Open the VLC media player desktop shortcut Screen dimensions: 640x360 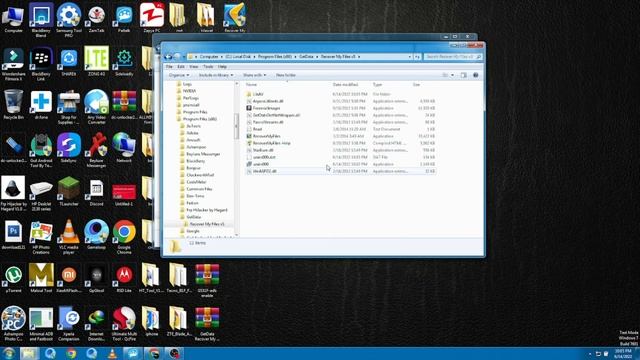click(x=69, y=237)
